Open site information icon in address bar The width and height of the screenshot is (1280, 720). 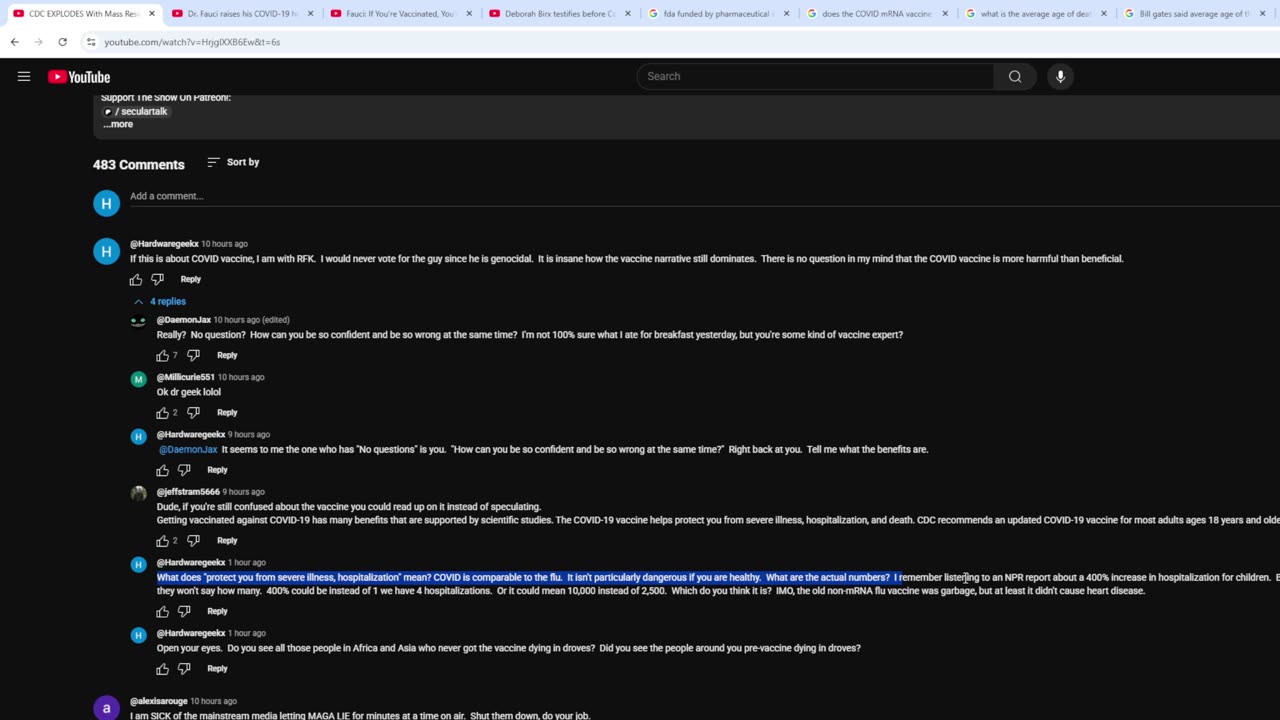click(91, 42)
